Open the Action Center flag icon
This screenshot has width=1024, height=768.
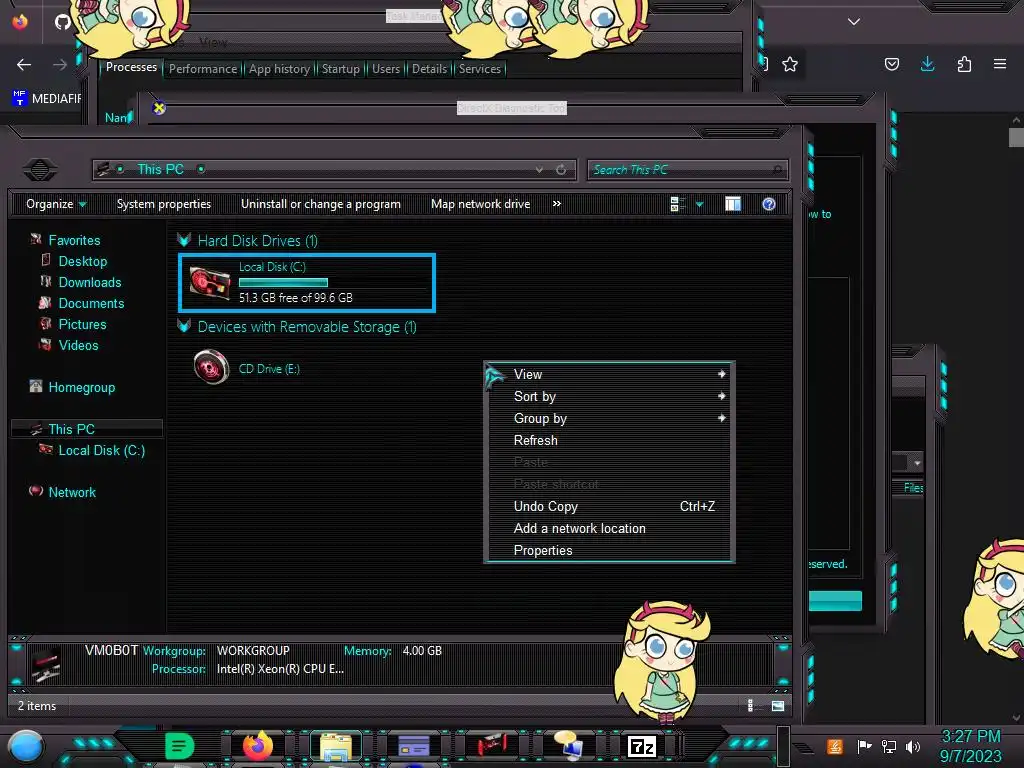pyautogui.click(x=864, y=746)
